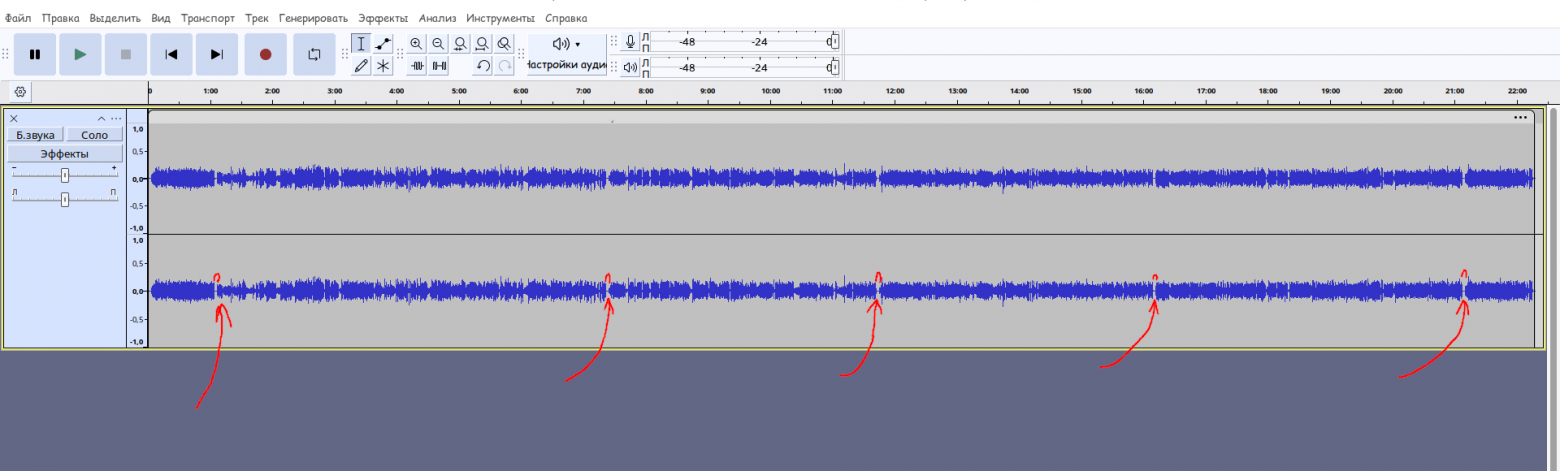Click the microphone record meter icon
1560x471 pixels.
(630, 42)
